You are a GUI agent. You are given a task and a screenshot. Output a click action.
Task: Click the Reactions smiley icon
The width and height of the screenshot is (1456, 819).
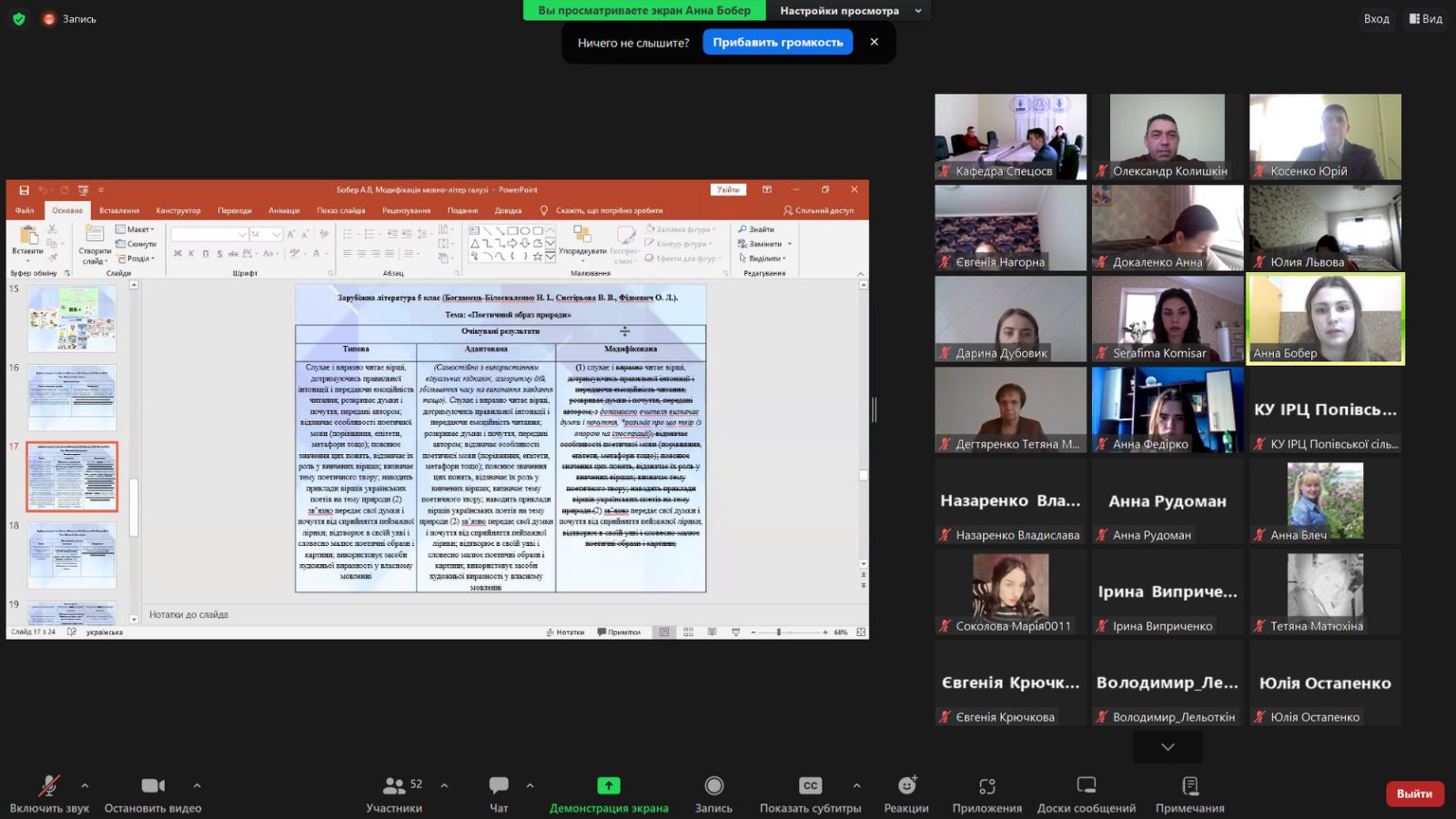(x=906, y=785)
